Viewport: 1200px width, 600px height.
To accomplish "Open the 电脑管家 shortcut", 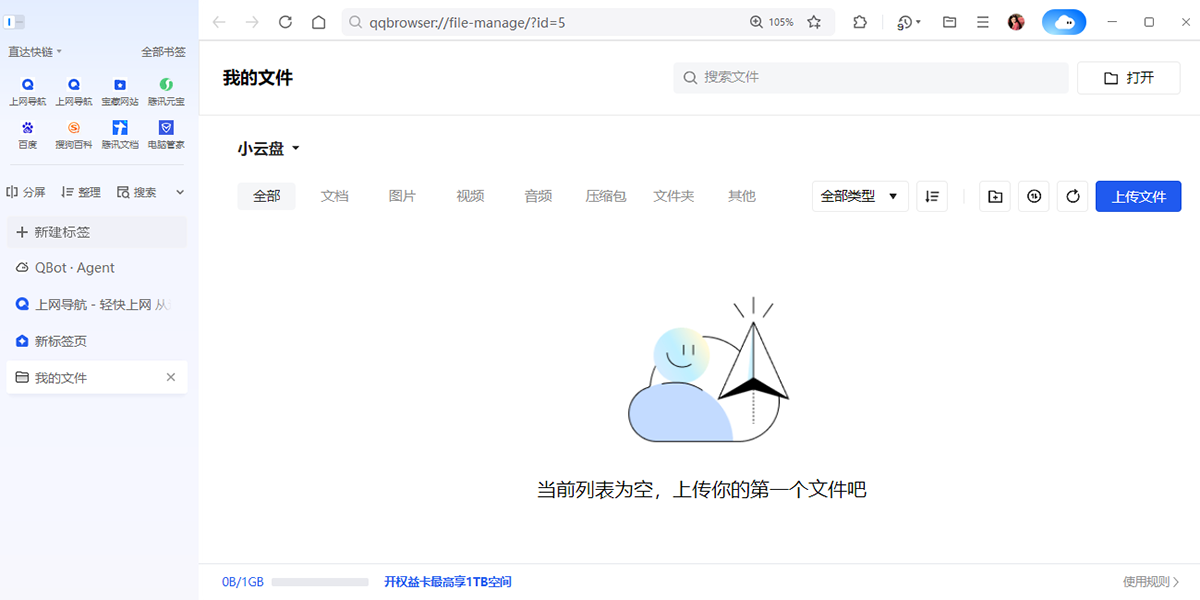I will click(x=166, y=135).
